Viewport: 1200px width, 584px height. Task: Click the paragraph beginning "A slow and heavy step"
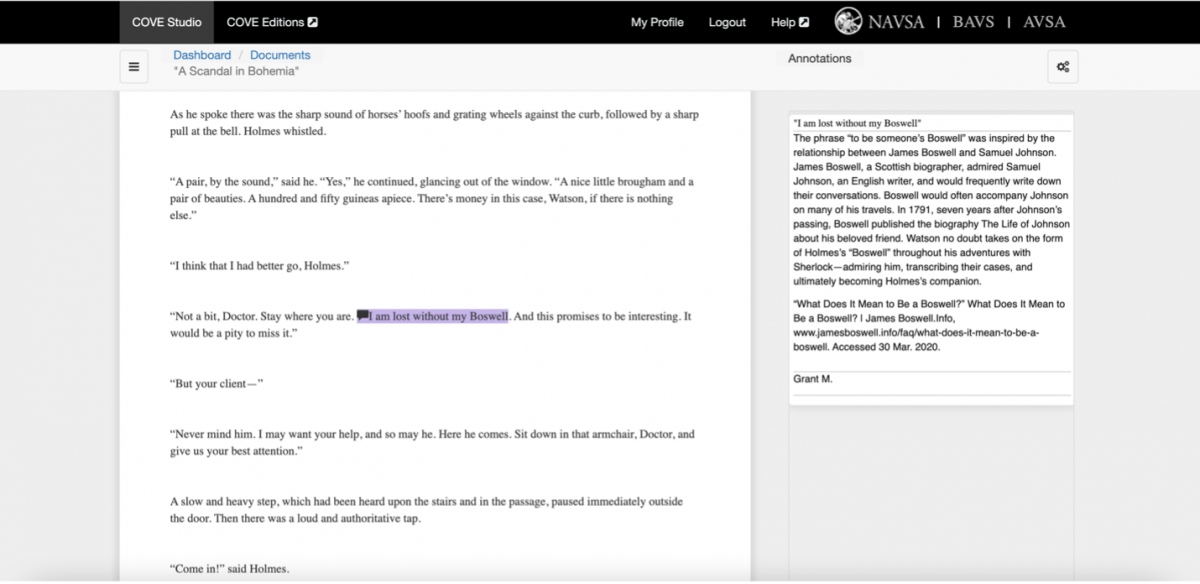(427, 510)
